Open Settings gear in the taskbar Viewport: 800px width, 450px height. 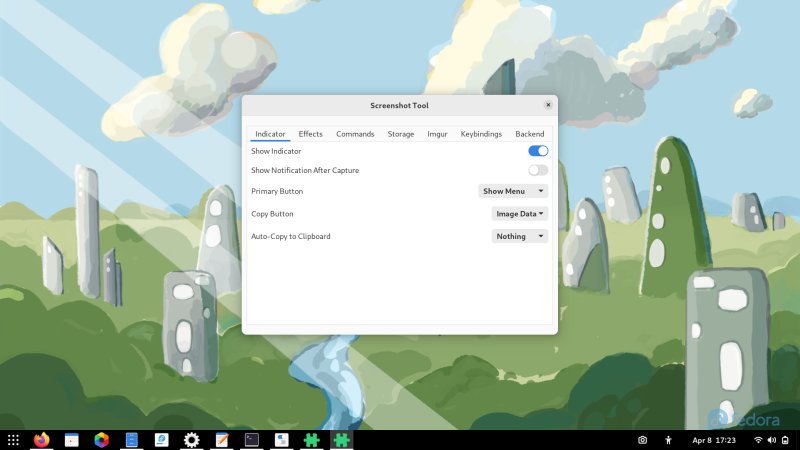coord(191,440)
